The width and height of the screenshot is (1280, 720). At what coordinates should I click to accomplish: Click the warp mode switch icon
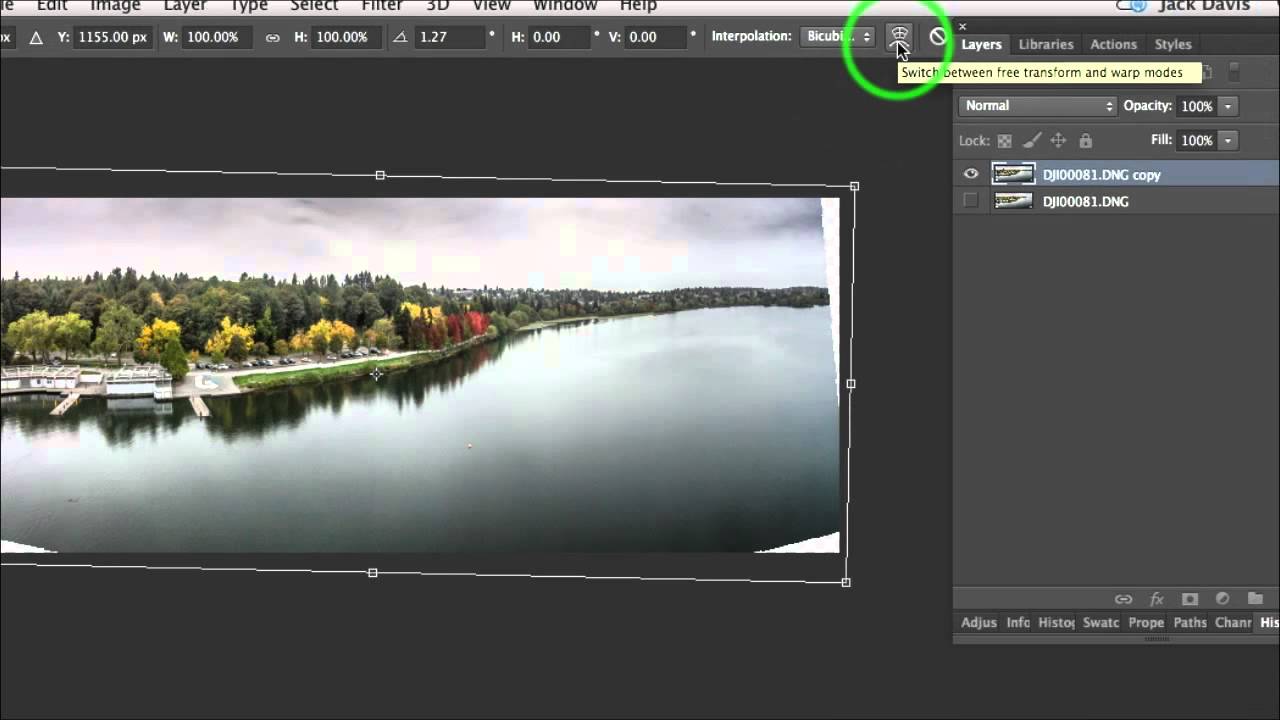click(x=900, y=37)
